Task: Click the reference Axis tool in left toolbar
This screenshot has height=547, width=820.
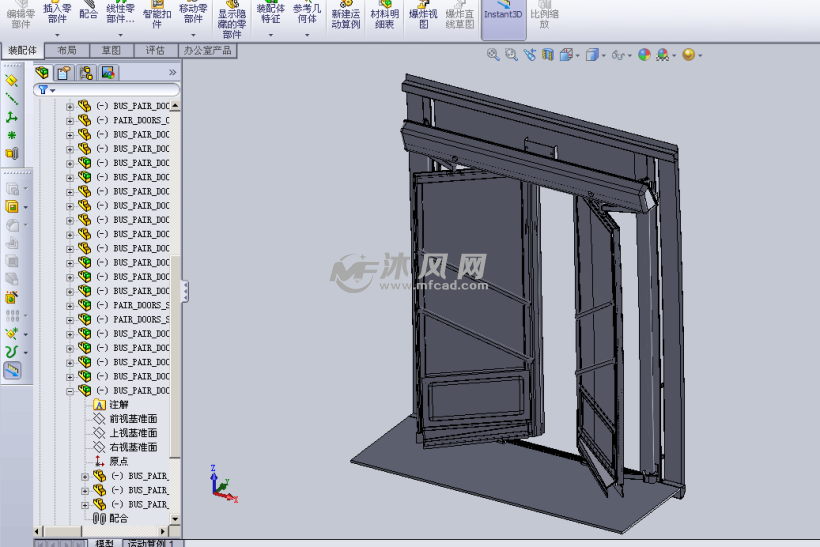Action: [12, 98]
